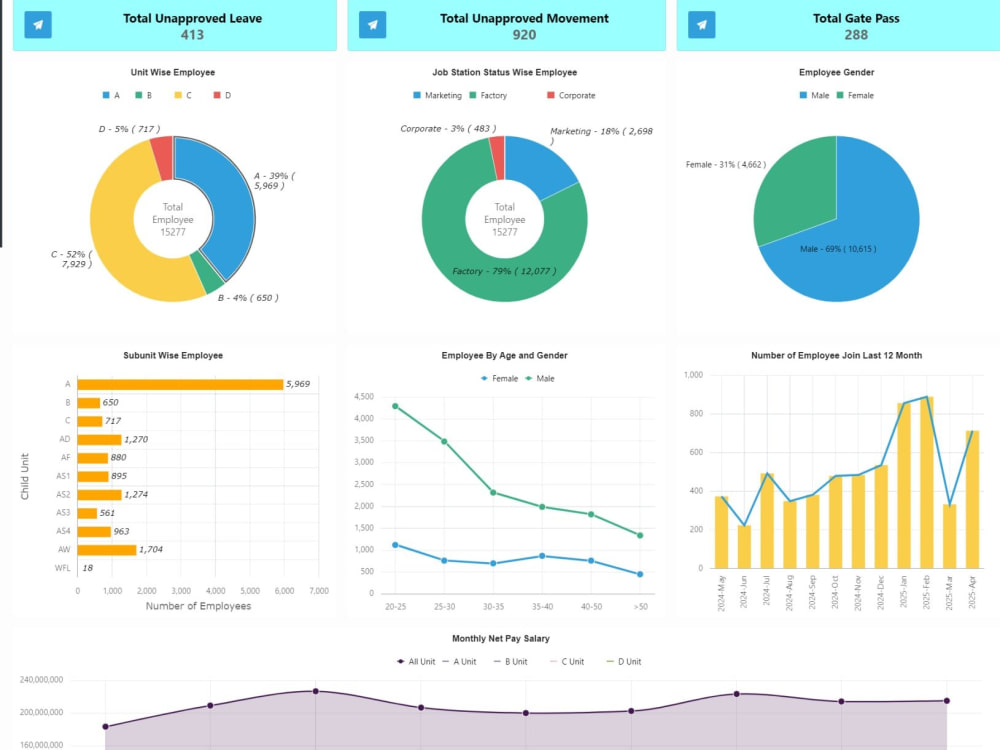Toggle Male series in Age and Gender chart
Image resolution: width=1000 pixels, height=750 pixels.
coord(540,378)
